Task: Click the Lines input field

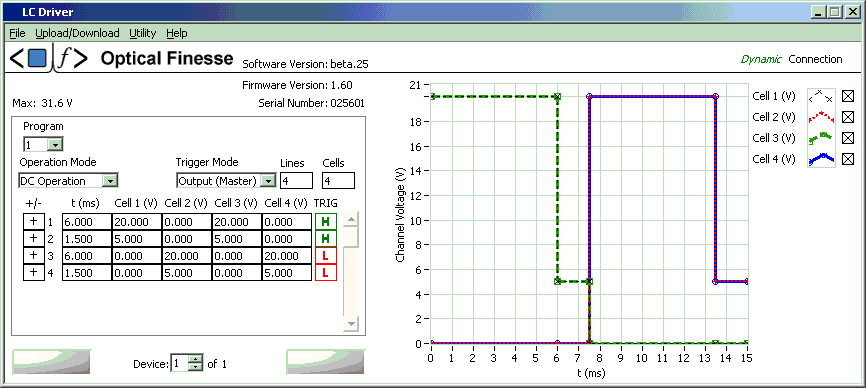Action: point(297,180)
